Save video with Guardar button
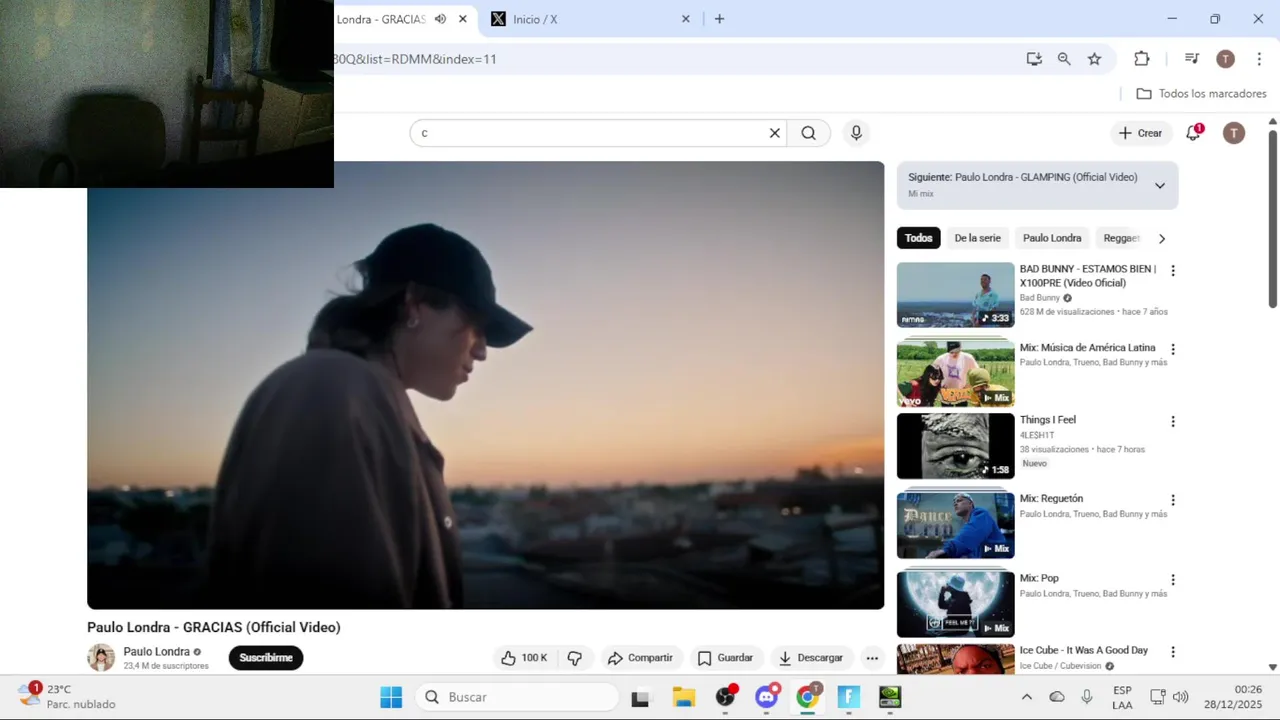Viewport: 1280px width, 720px height. 725,658
